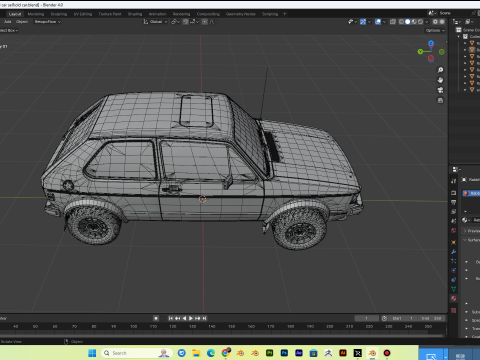
Task: Open File Explorer from the taskbar
Action: pos(196,353)
